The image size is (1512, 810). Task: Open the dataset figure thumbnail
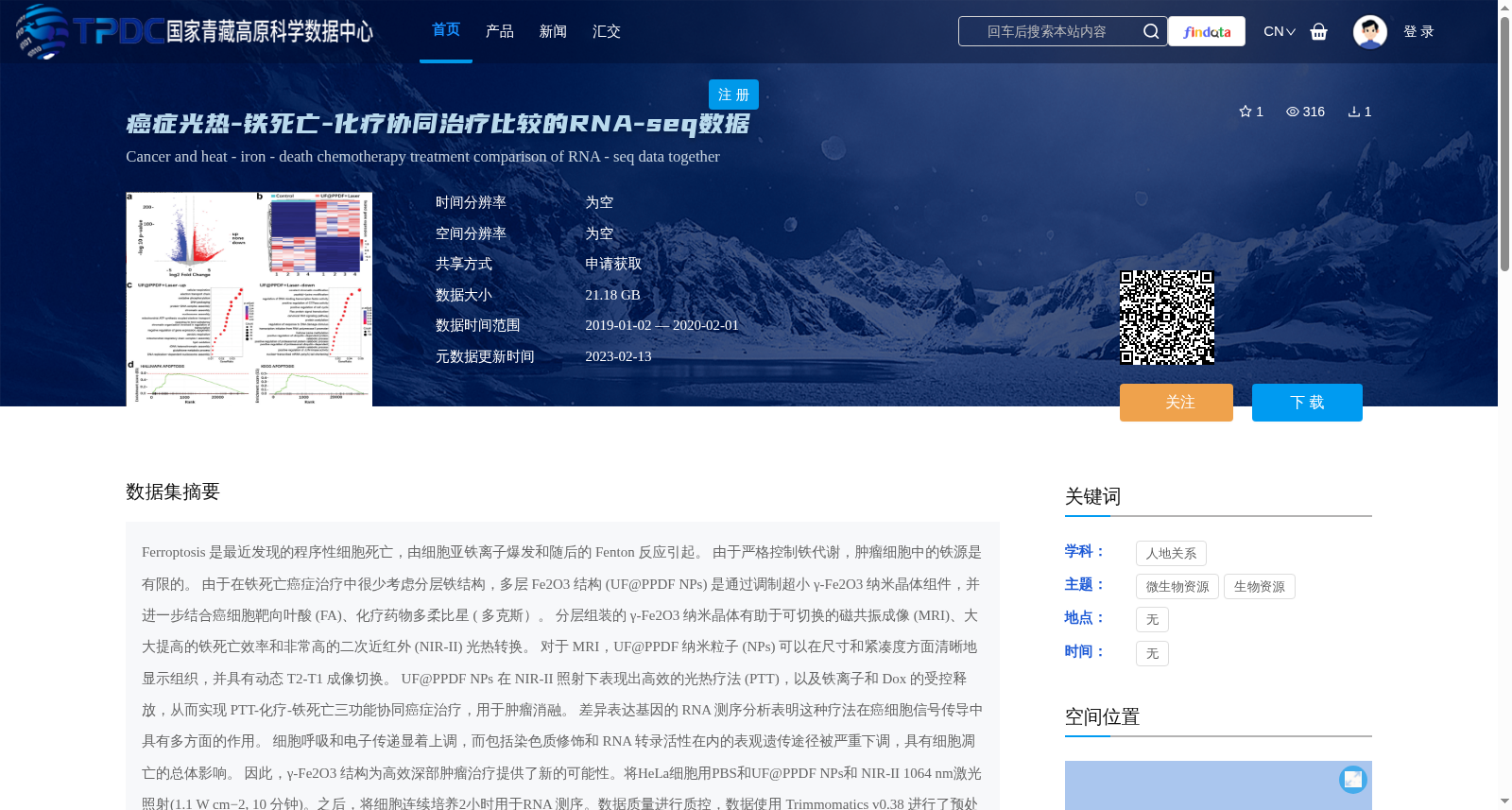[249, 300]
